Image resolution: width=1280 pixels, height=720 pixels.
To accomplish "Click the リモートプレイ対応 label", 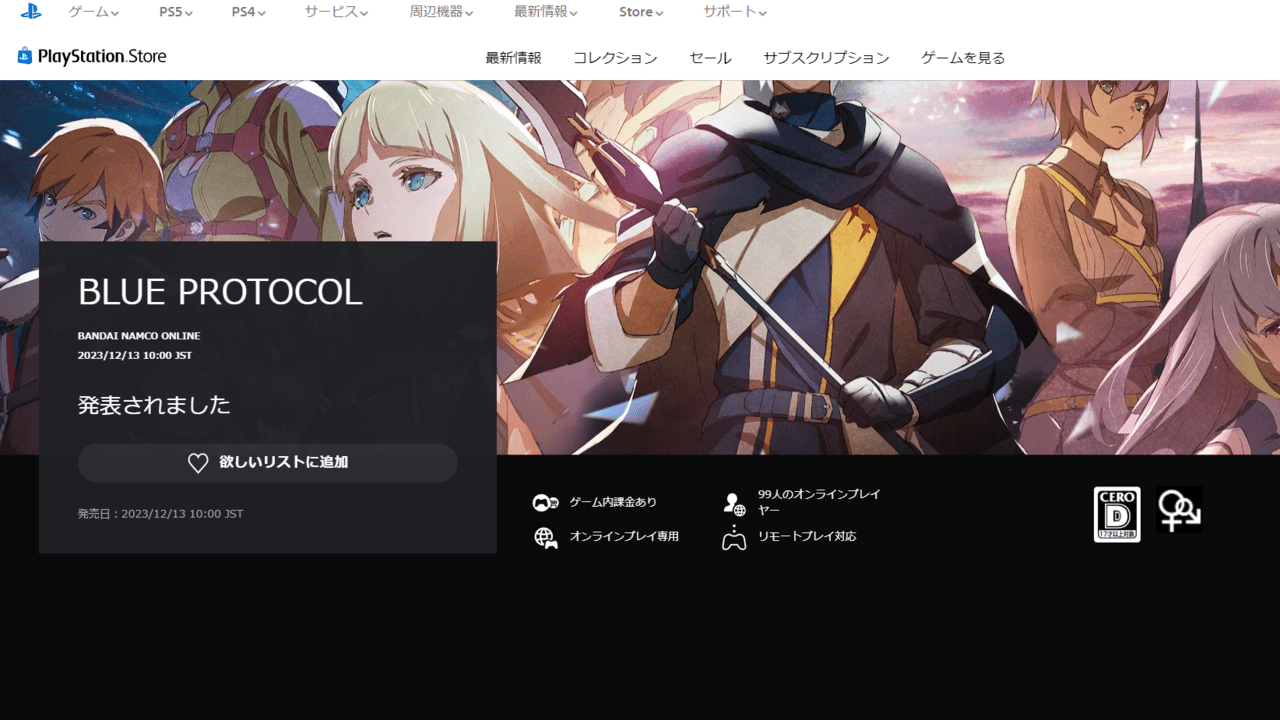I will tap(807, 537).
